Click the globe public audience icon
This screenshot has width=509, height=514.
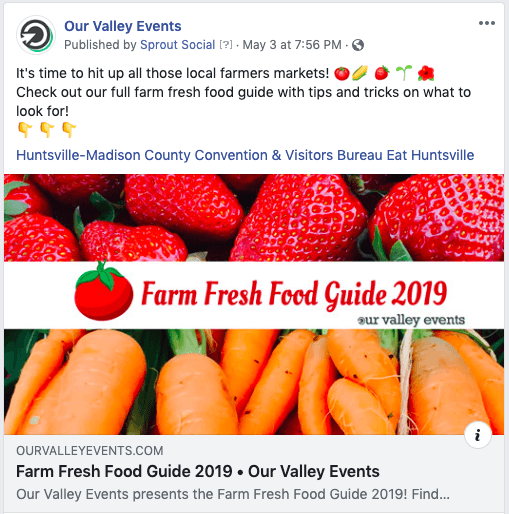(358, 45)
